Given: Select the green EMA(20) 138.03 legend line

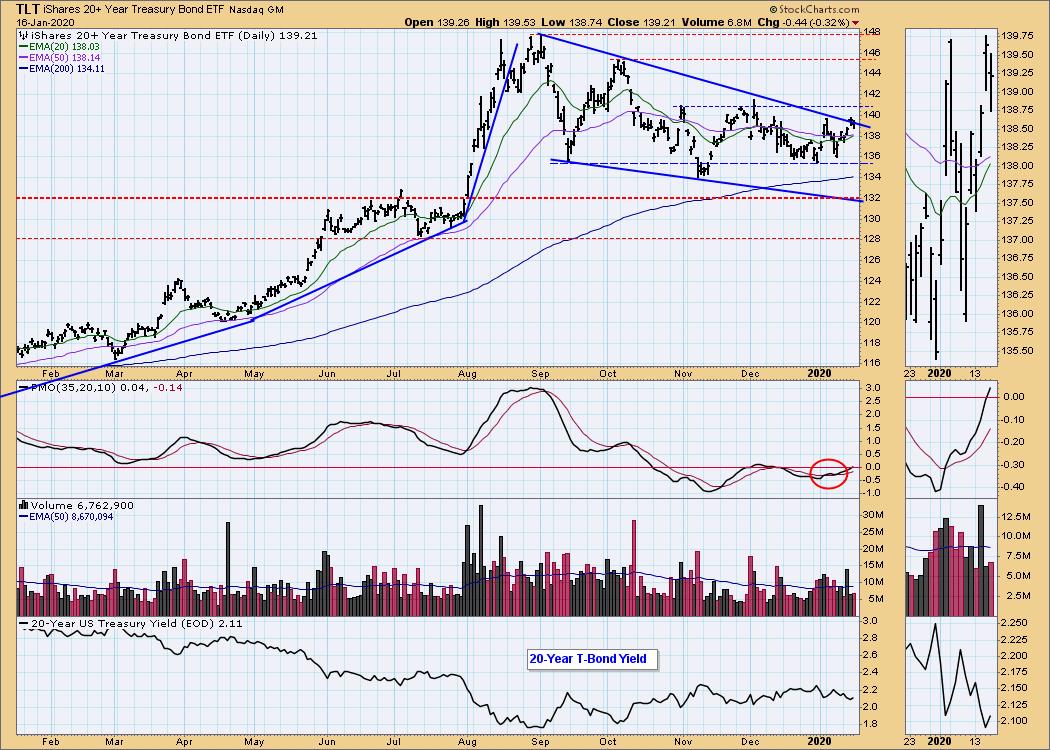Looking at the screenshot, I should [x=59, y=47].
